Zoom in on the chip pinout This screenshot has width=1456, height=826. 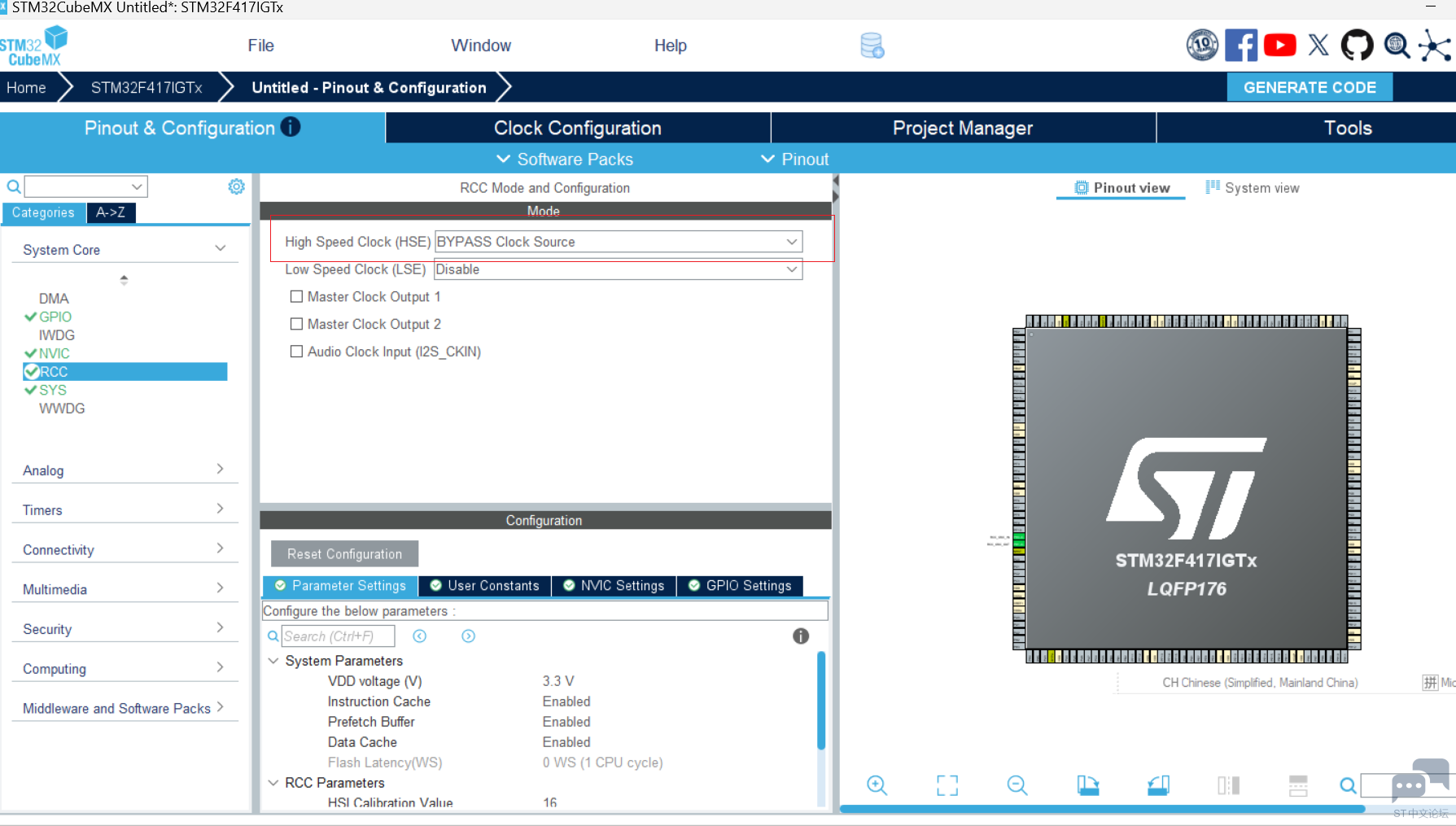click(877, 785)
